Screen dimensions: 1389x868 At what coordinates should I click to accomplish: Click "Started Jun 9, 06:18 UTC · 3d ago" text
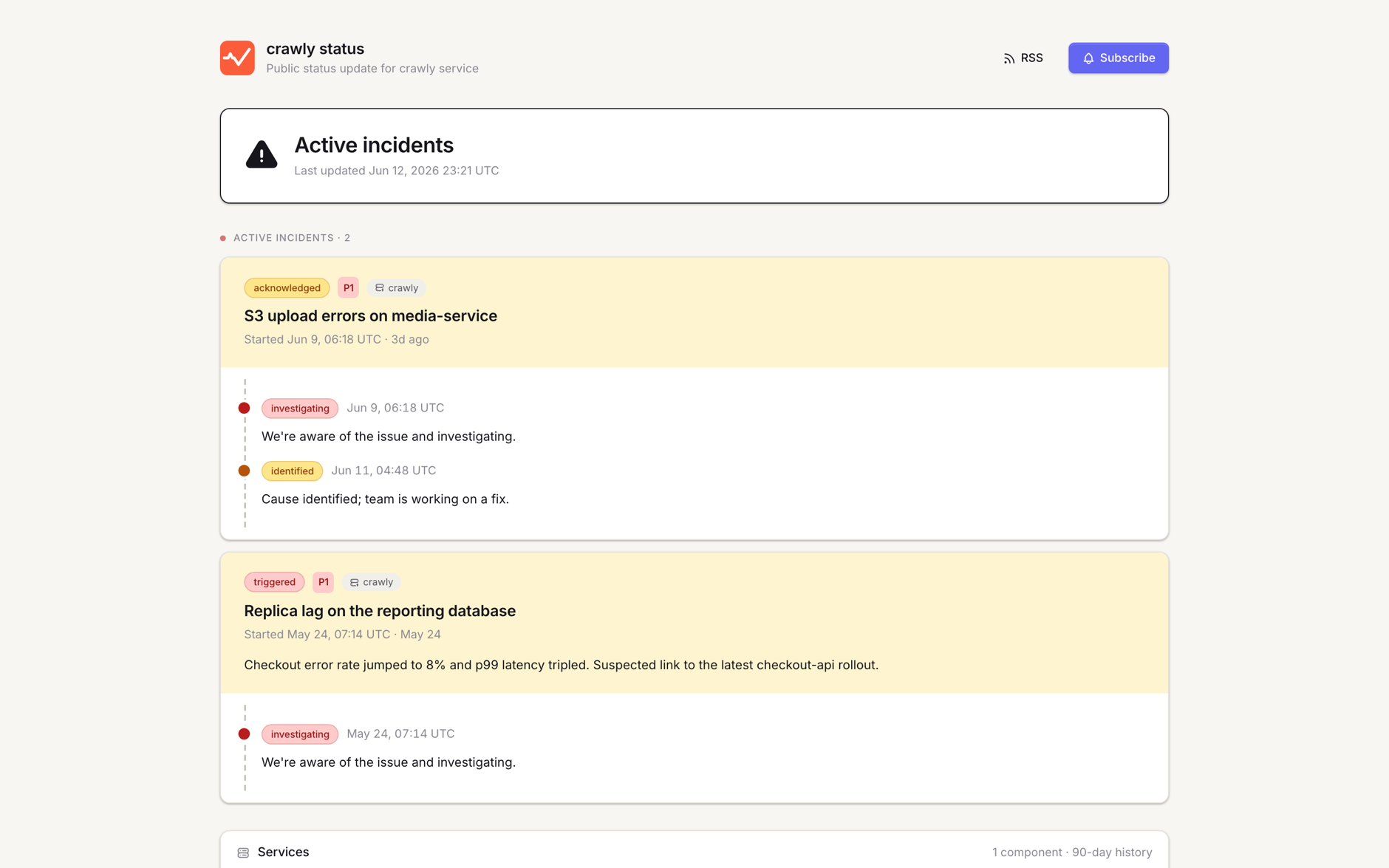(336, 339)
